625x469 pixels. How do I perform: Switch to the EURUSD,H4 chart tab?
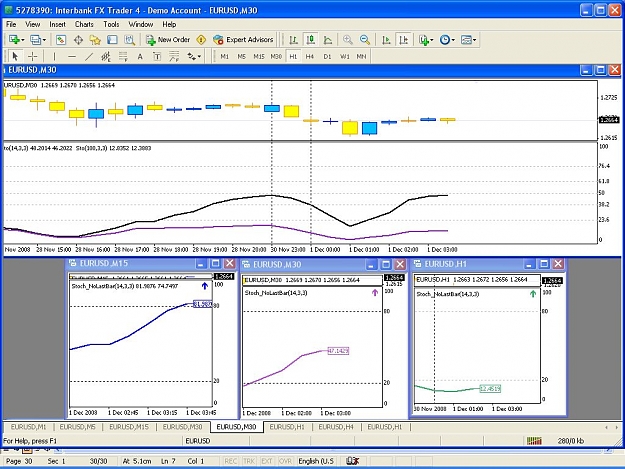coord(336,427)
